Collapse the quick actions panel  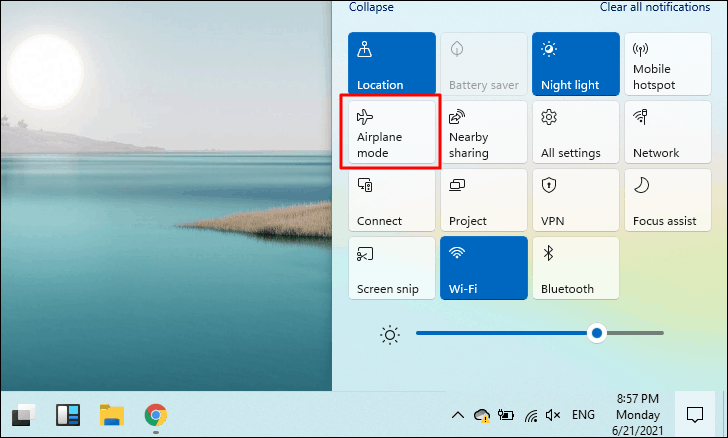tap(371, 7)
